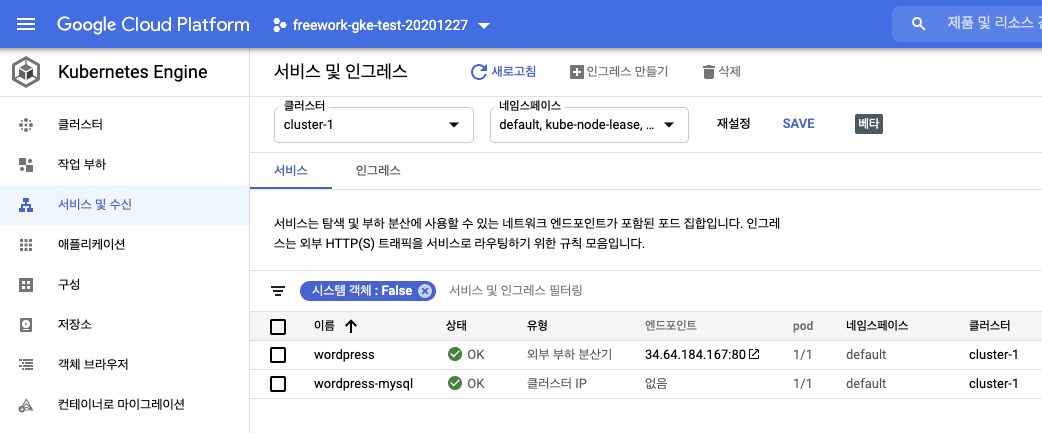Viewport: 1042px width, 433px height.
Task: Check the wordpress-mysql row checkbox
Action: 278,384
